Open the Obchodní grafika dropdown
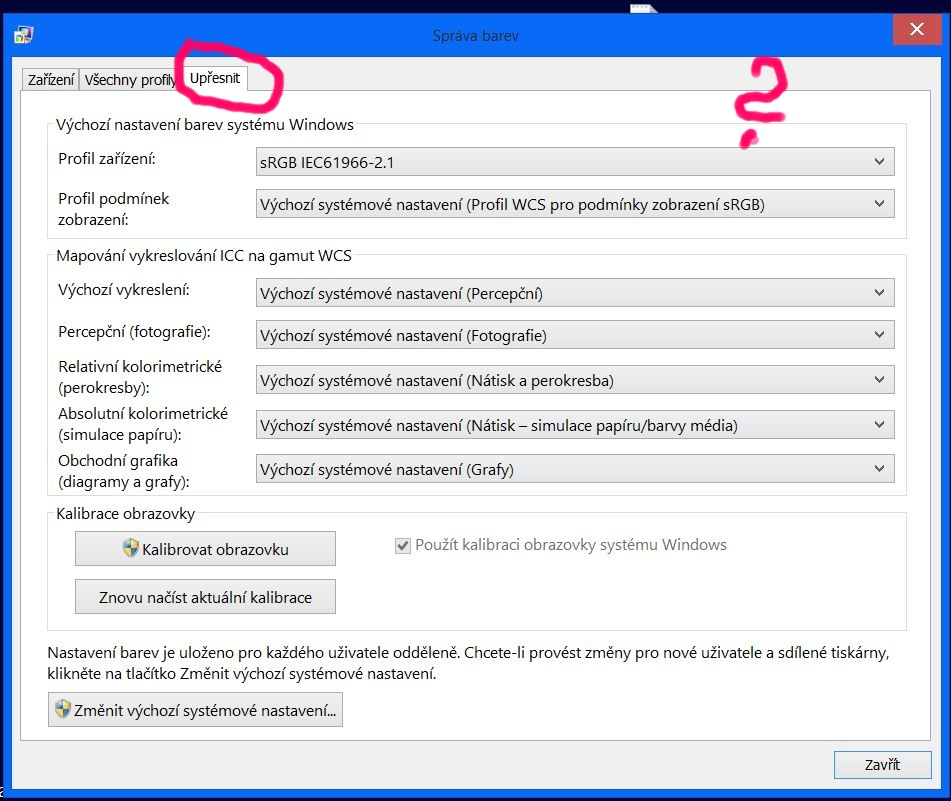This screenshot has width=951, height=801. (575, 468)
